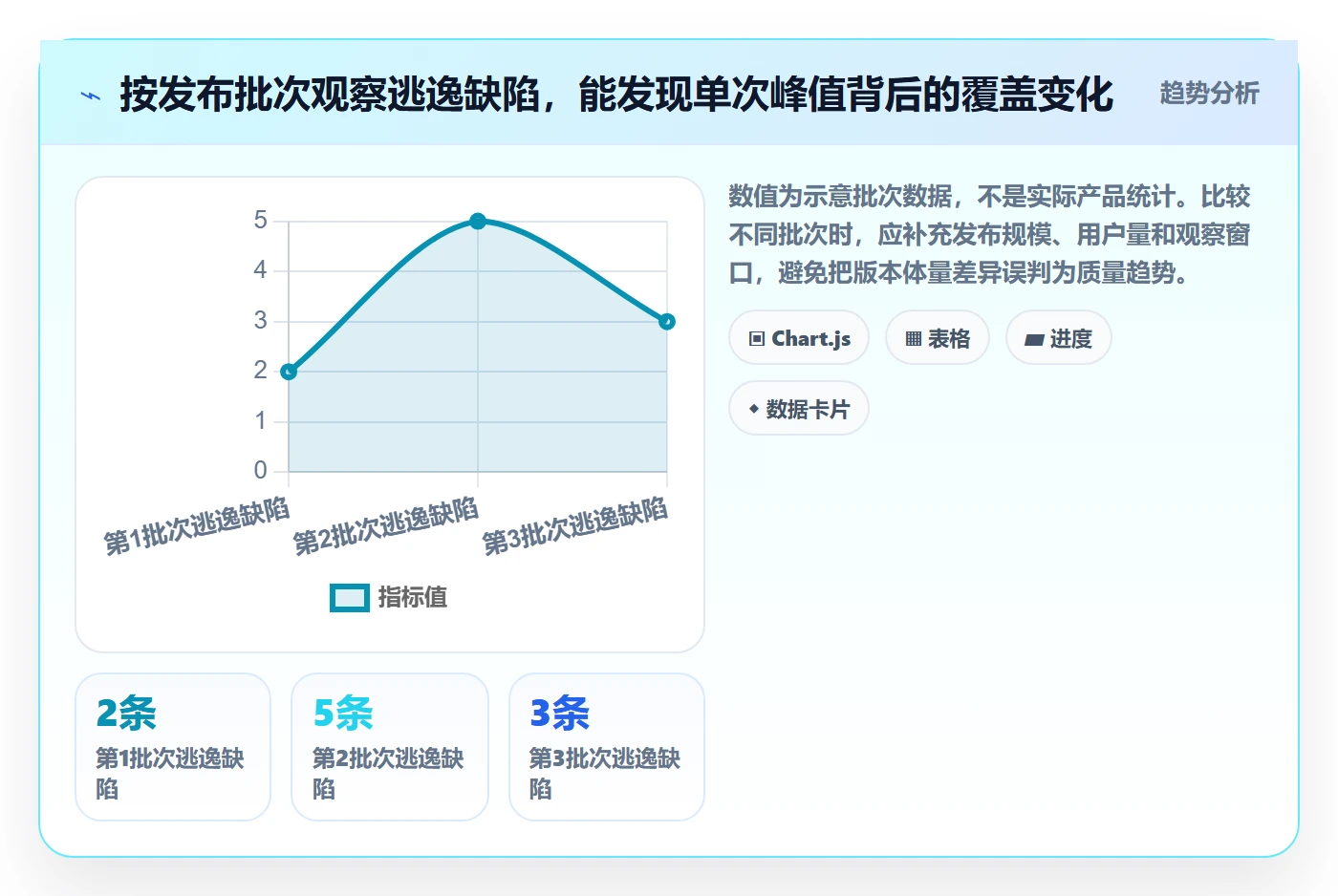Click the 趋势分析 label
Viewport: 1338px width, 896px height.
[1209, 93]
